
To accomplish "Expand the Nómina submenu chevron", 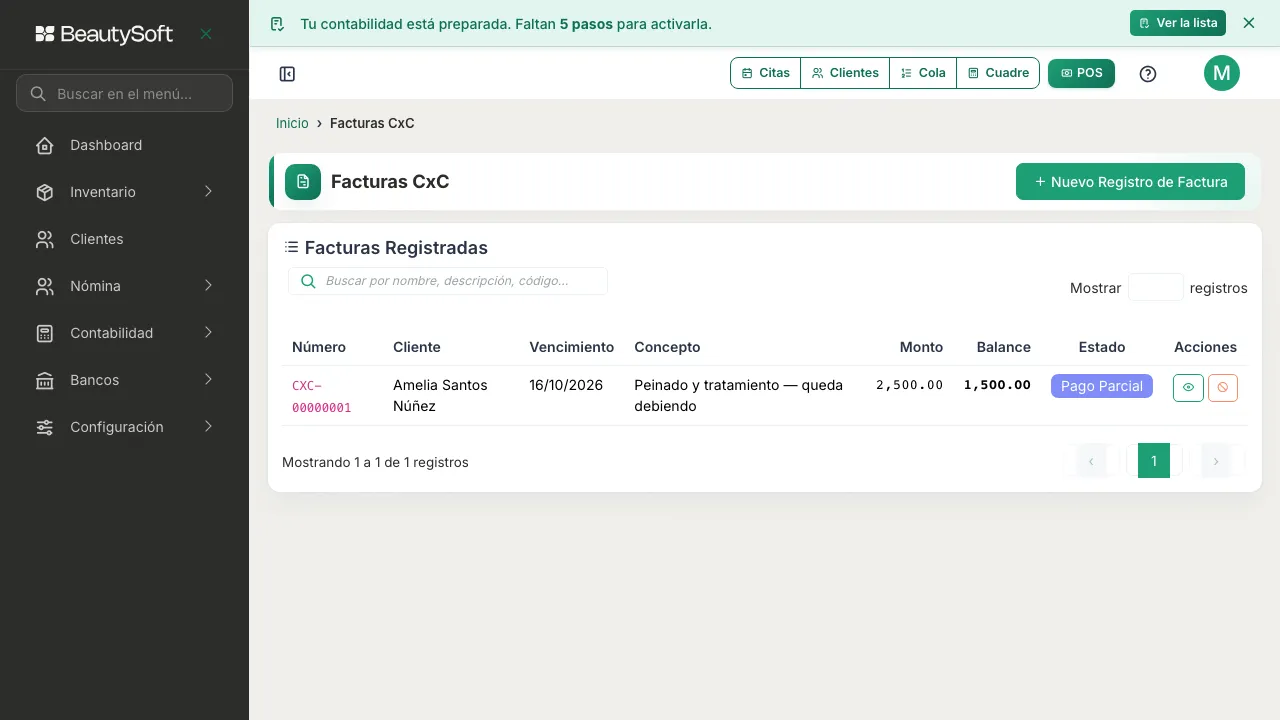I will (x=208, y=286).
